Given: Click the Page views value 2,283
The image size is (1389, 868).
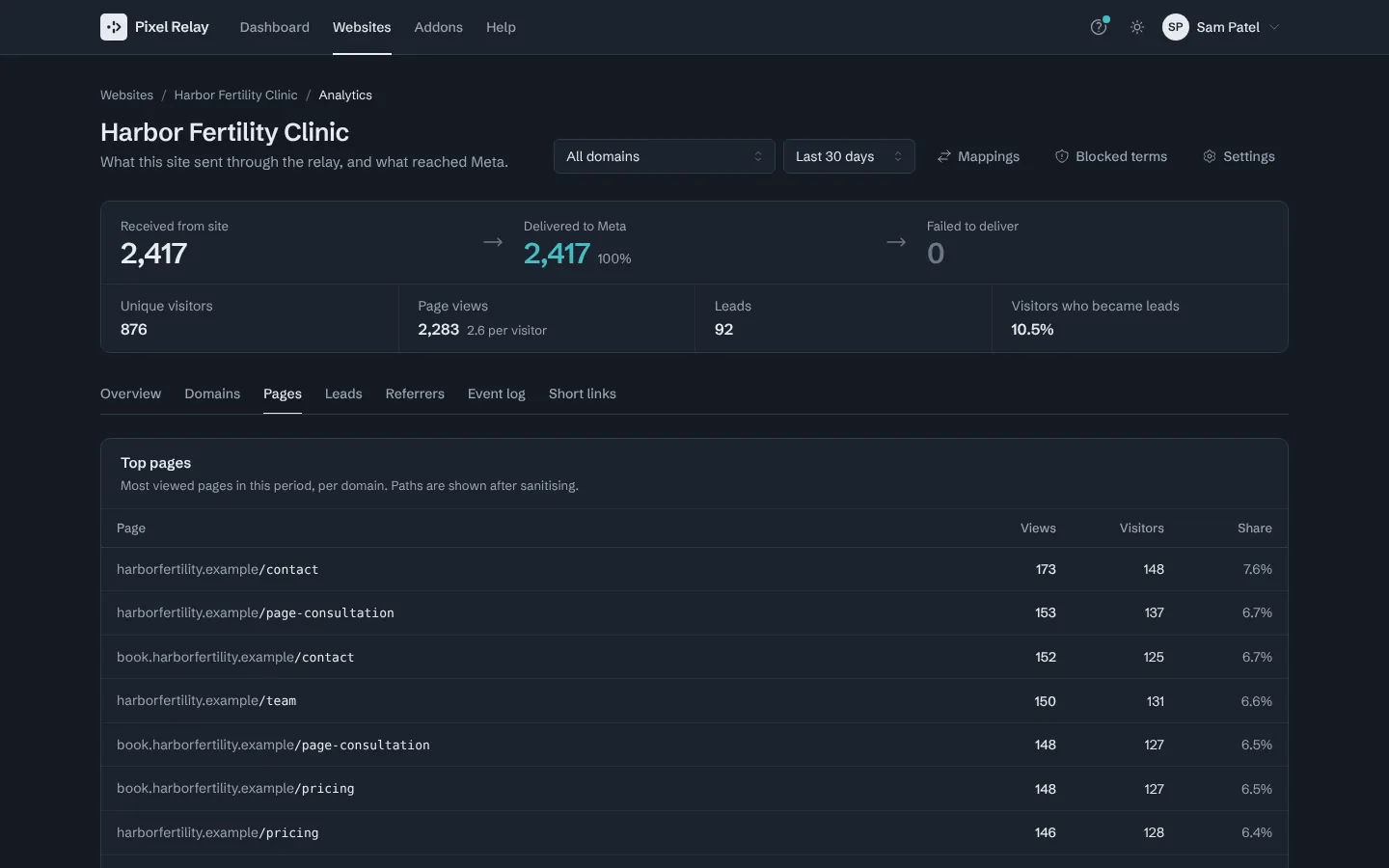Looking at the screenshot, I should point(438,329).
